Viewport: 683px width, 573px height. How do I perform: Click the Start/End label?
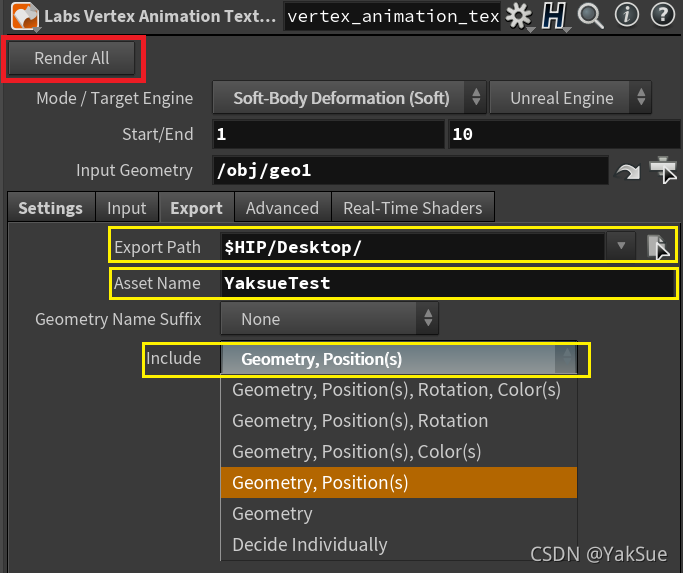click(x=158, y=134)
